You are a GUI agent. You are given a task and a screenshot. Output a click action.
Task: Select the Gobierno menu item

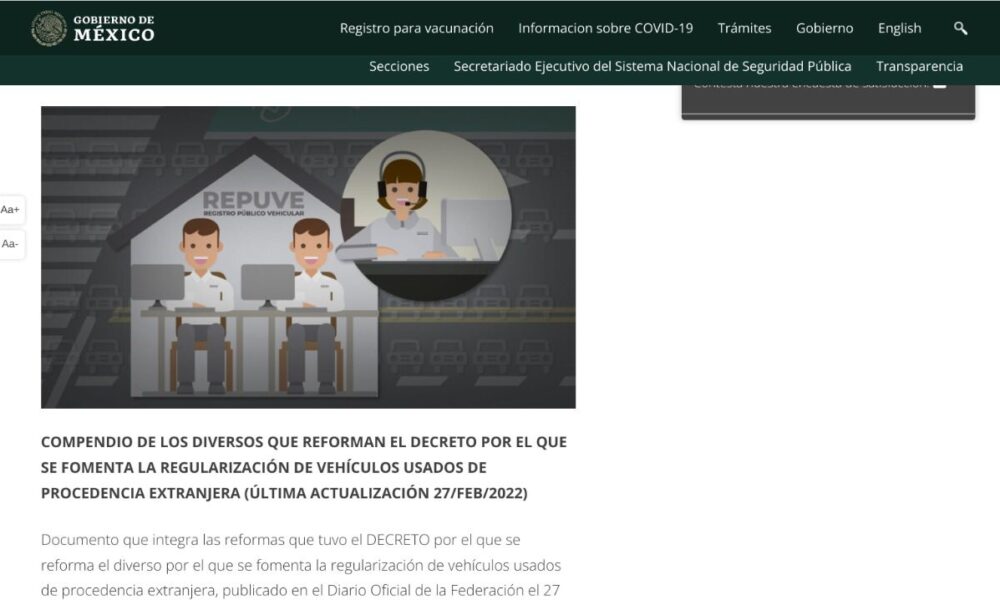(824, 28)
